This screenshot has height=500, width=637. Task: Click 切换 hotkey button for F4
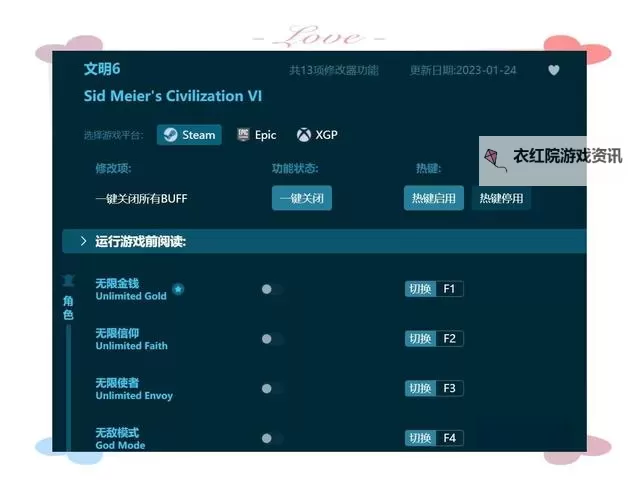(420, 438)
